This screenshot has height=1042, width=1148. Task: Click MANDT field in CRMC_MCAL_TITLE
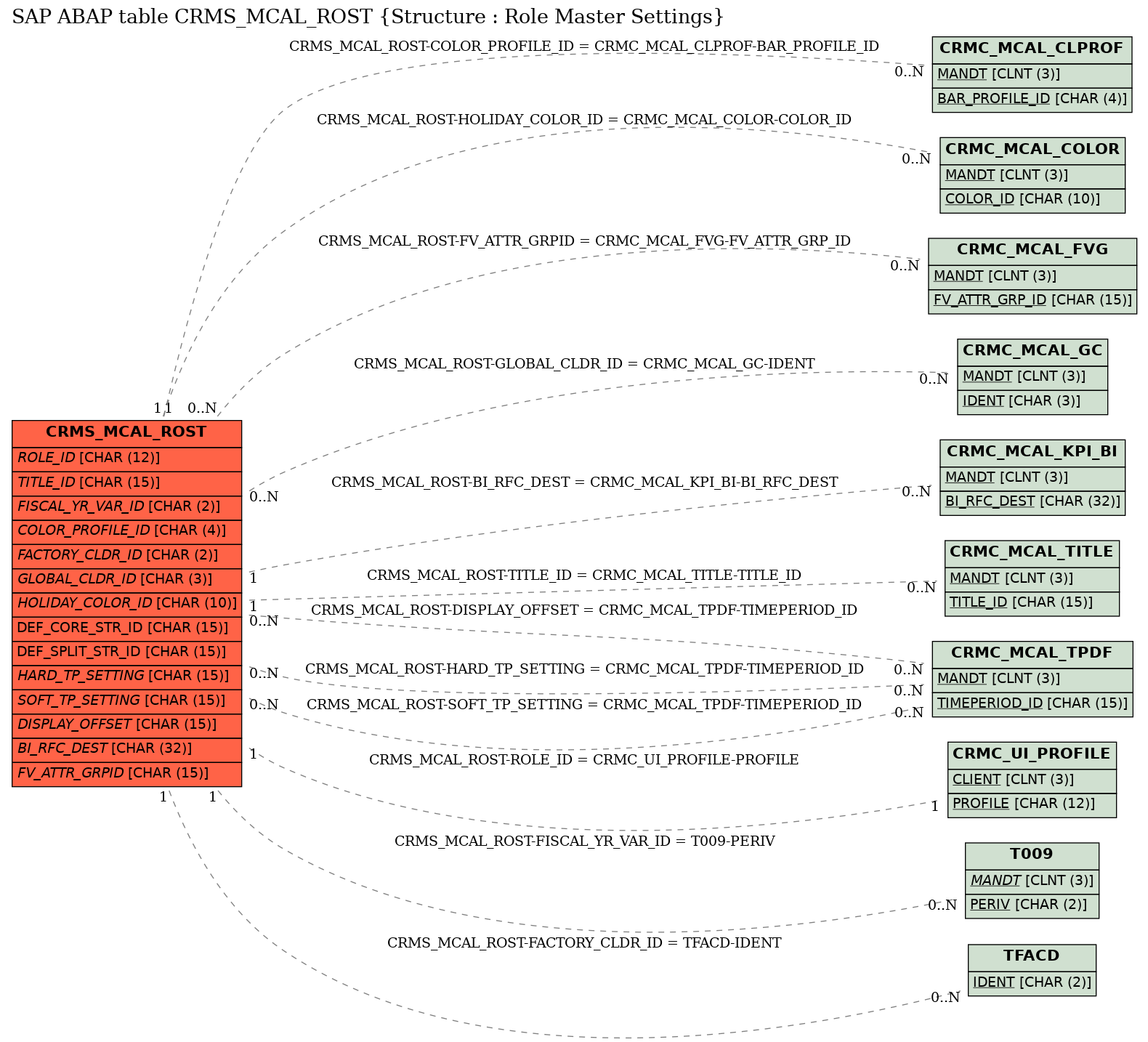pyautogui.click(x=1032, y=579)
